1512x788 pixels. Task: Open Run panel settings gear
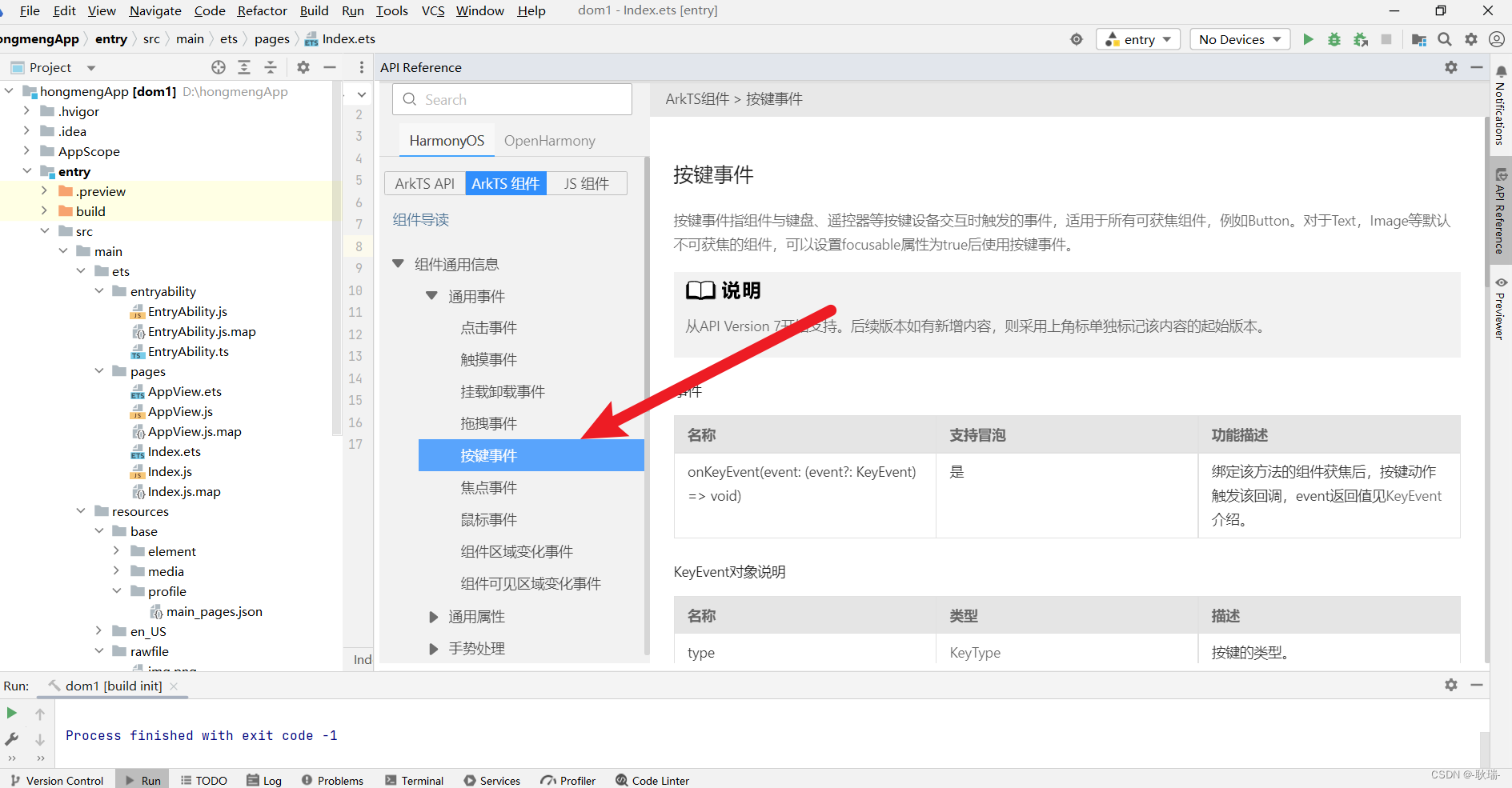coord(1451,685)
